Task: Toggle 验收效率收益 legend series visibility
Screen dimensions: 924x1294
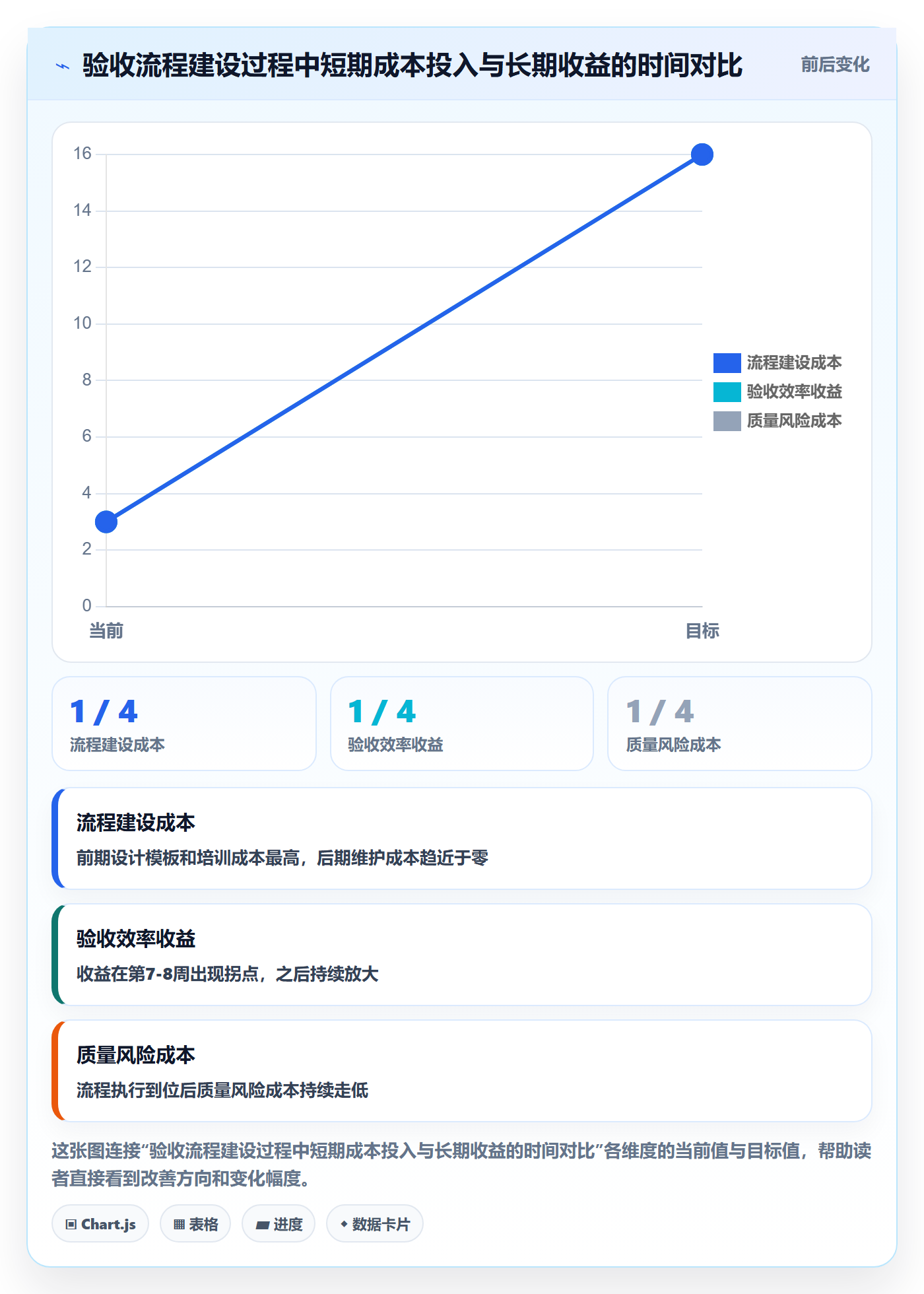Action: pyautogui.click(x=777, y=392)
